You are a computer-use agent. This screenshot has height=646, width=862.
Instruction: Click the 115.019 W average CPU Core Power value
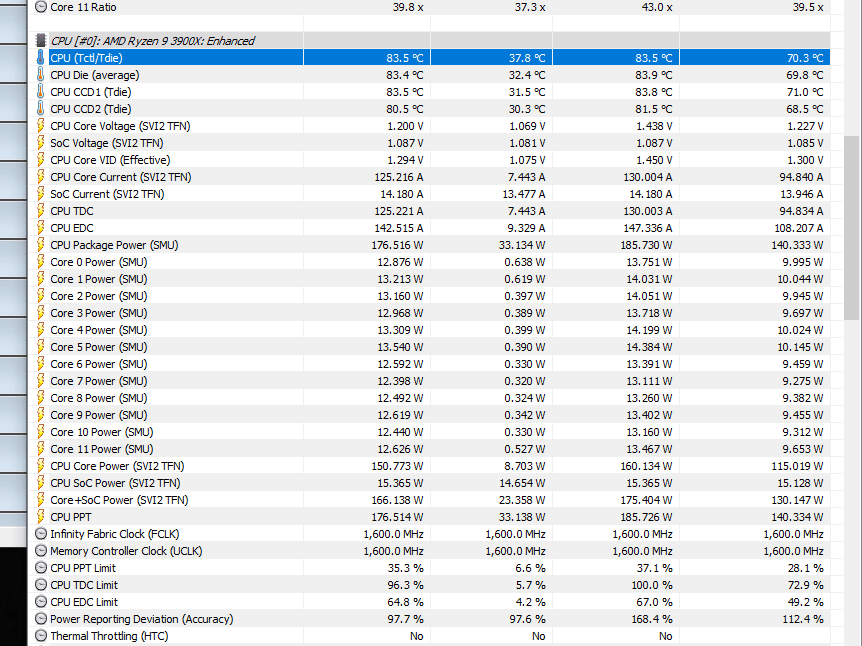[797, 466]
